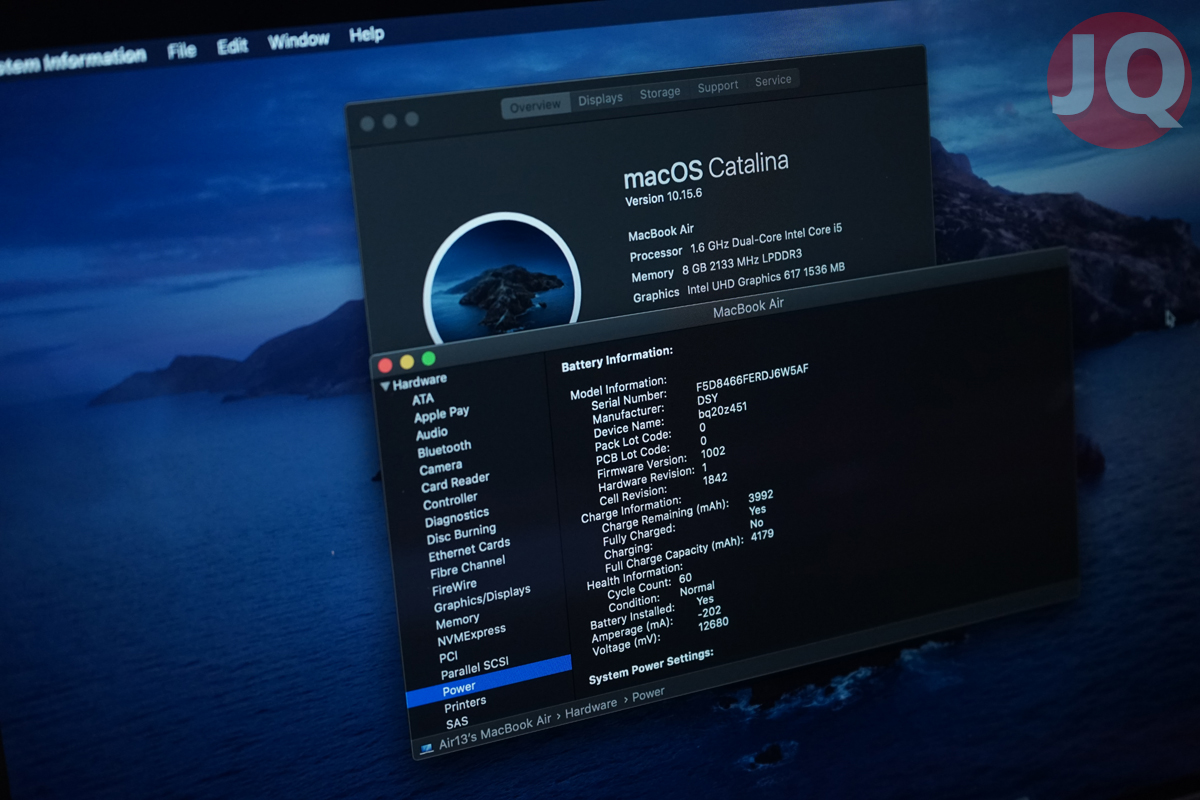Select Graphics/Displays in the sidebar

click(482, 597)
